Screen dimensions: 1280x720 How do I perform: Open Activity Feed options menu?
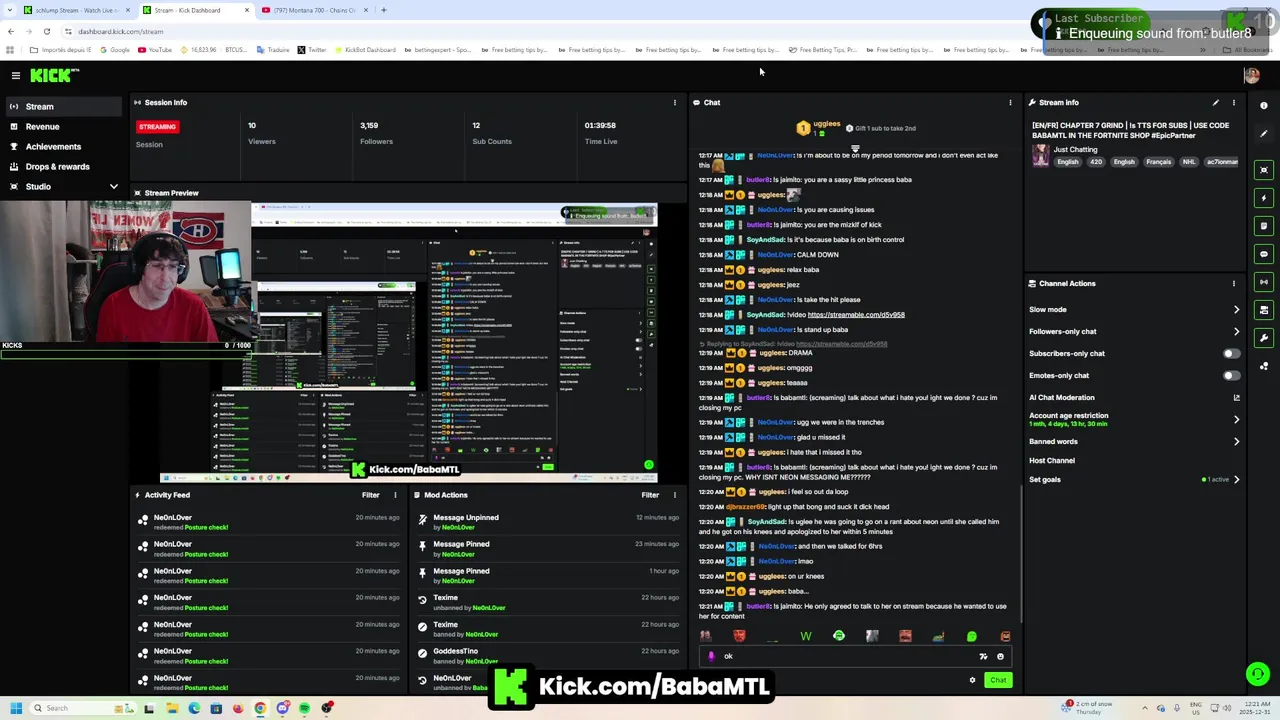[395, 495]
